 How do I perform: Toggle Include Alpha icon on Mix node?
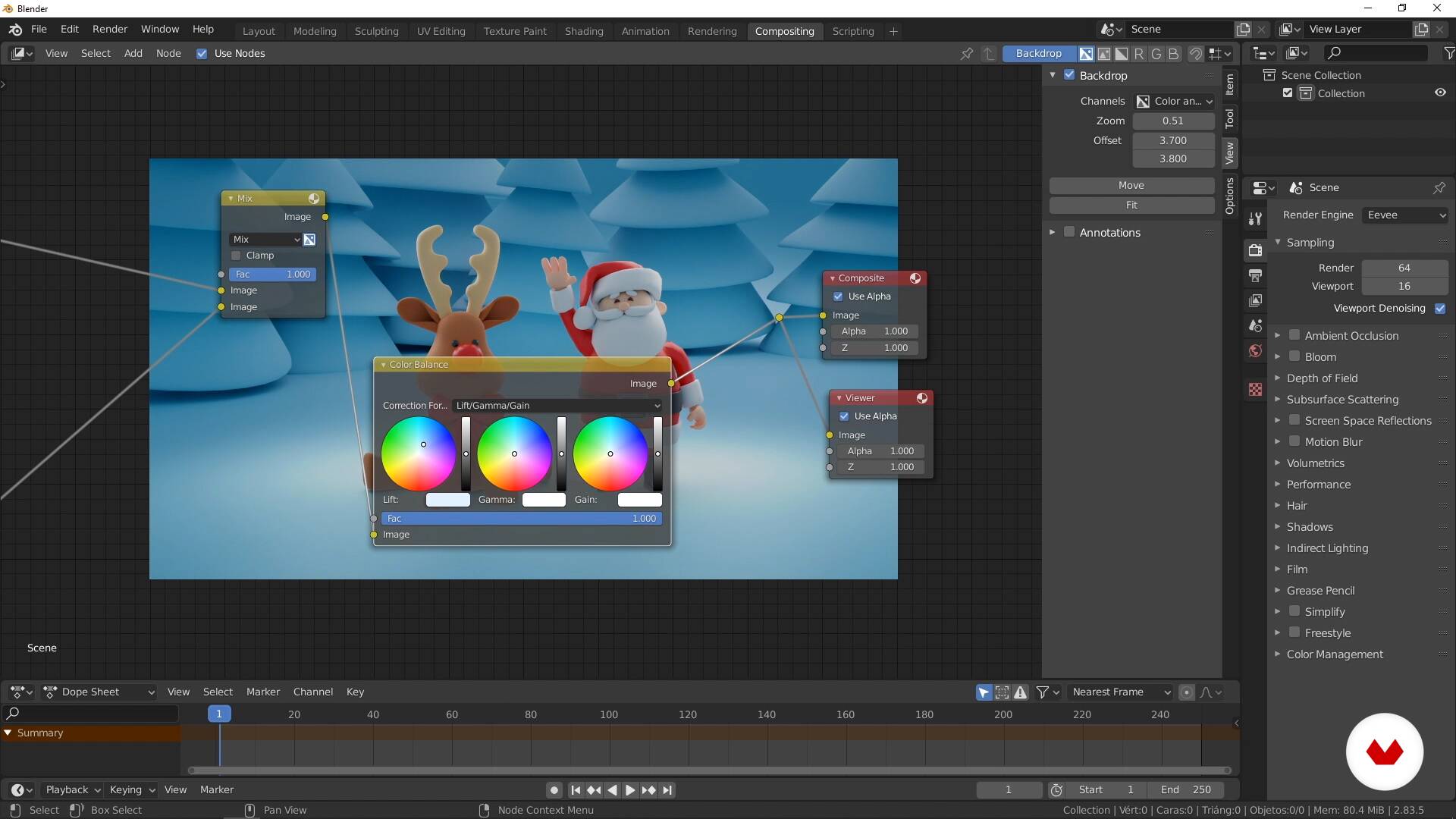pos(309,240)
